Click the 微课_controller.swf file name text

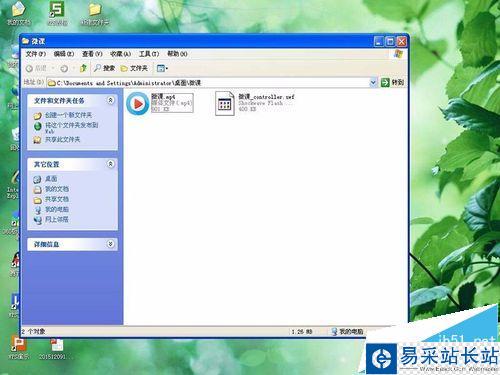pyautogui.click(x=266, y=97)
